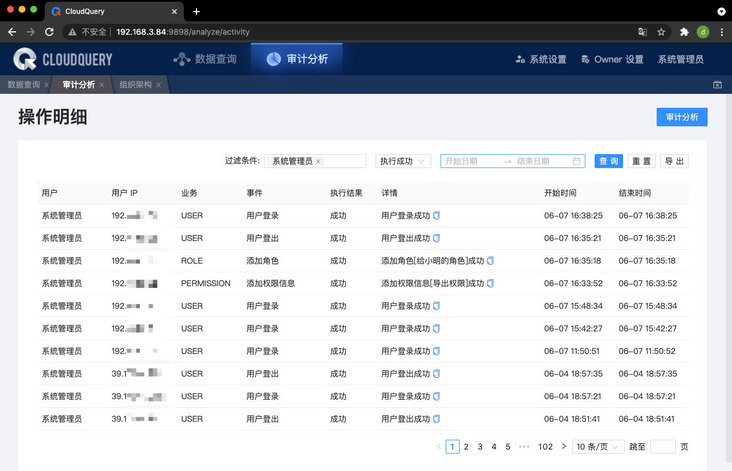Open the 系统管理员 user menu in header
This screenshot has height=471, width=732.
[x=680, y=59]
